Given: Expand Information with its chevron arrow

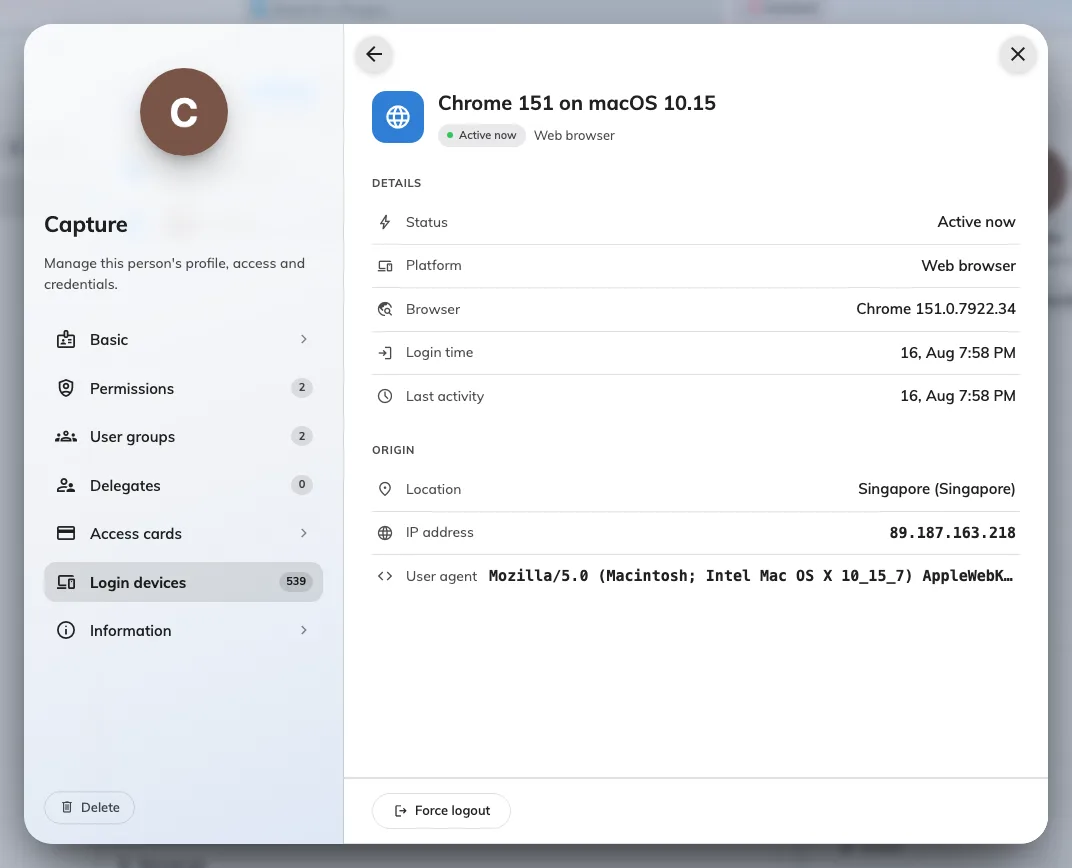Looking at the screenshot, I should pyautogui.click(x=304, y=630).
